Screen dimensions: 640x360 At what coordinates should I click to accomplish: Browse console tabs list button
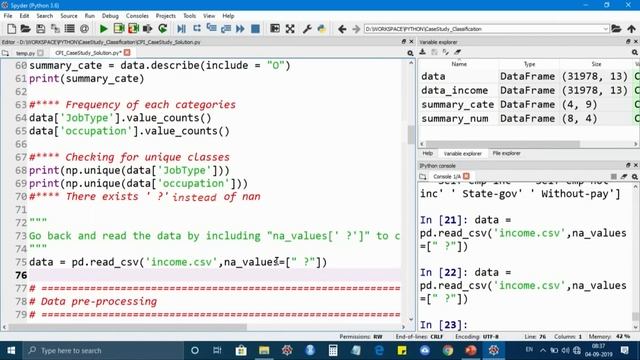tap(423, 177)
